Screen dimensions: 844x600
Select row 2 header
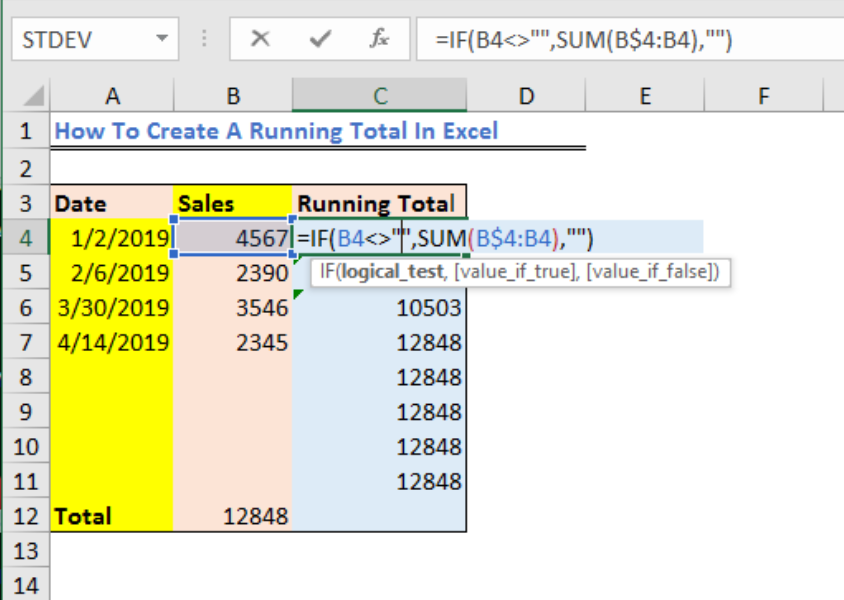point(26,168)
